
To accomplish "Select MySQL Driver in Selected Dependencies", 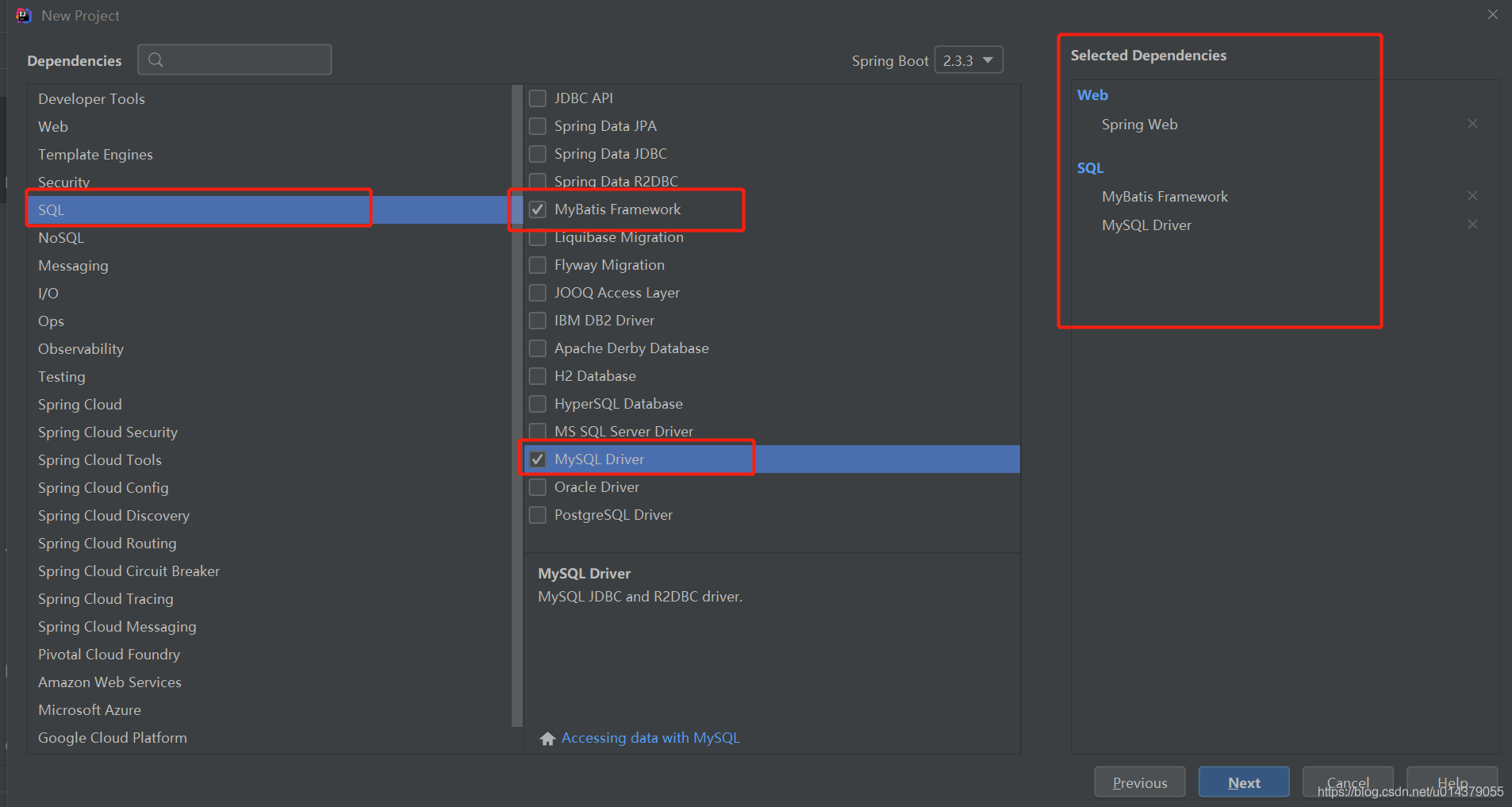I will [x=1146, y=225].
